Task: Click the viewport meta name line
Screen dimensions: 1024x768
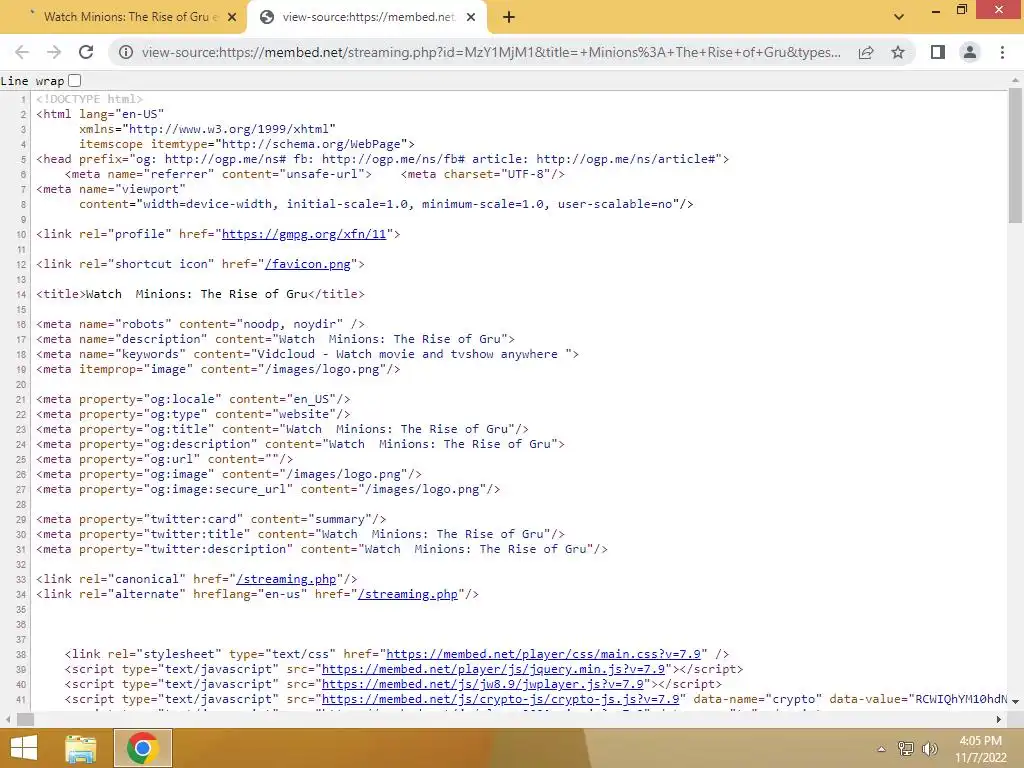Action: pyautogui.click(x=110, y=189)
